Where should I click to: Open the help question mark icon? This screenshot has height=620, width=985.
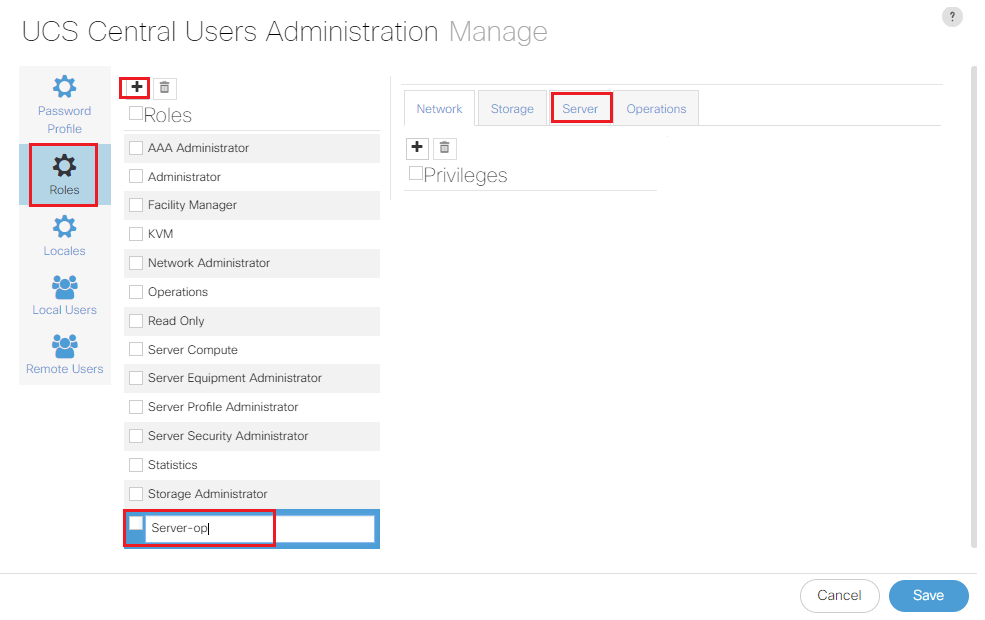coord(952,17)
